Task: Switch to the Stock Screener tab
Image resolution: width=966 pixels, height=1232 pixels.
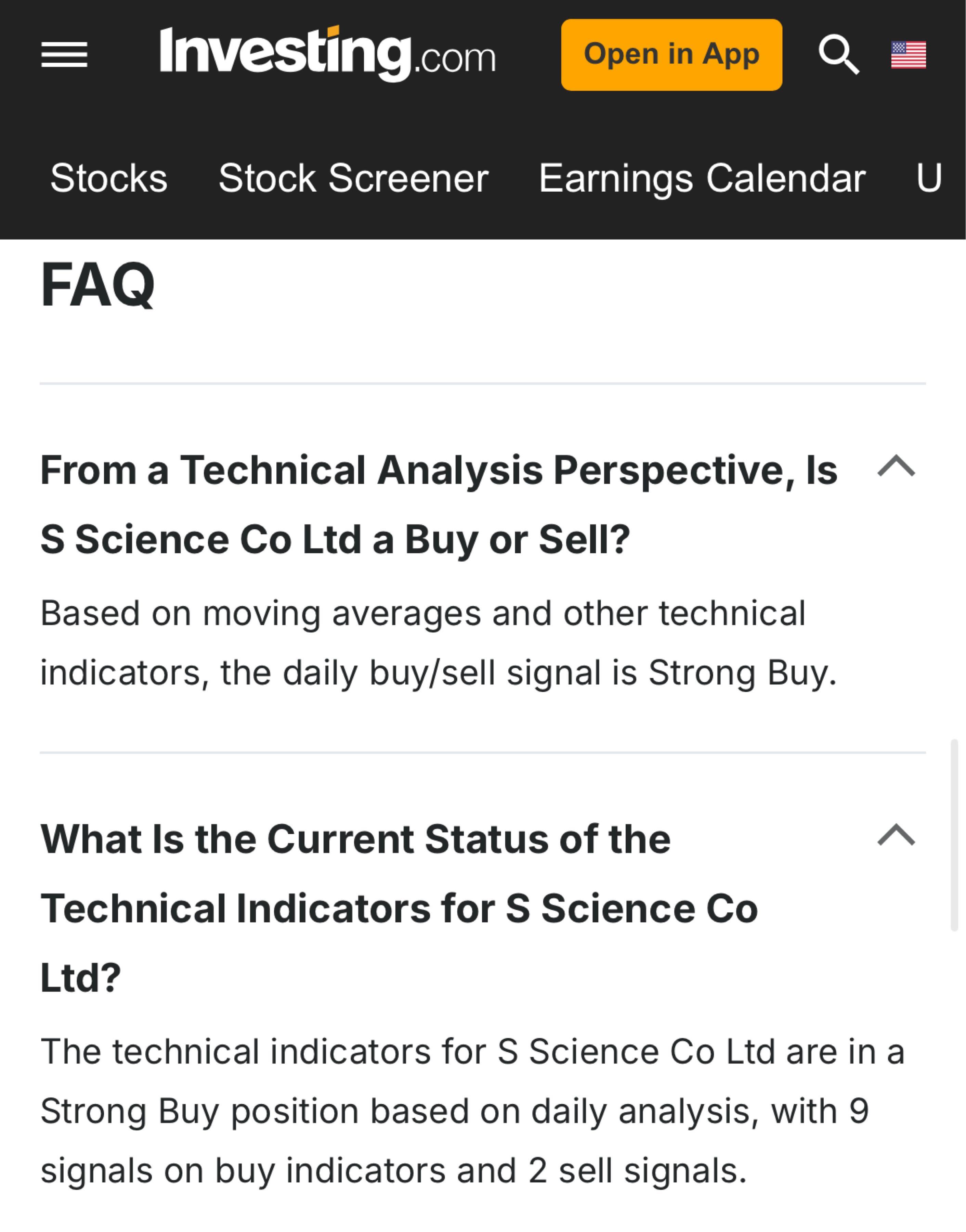Action: point(353,178)
